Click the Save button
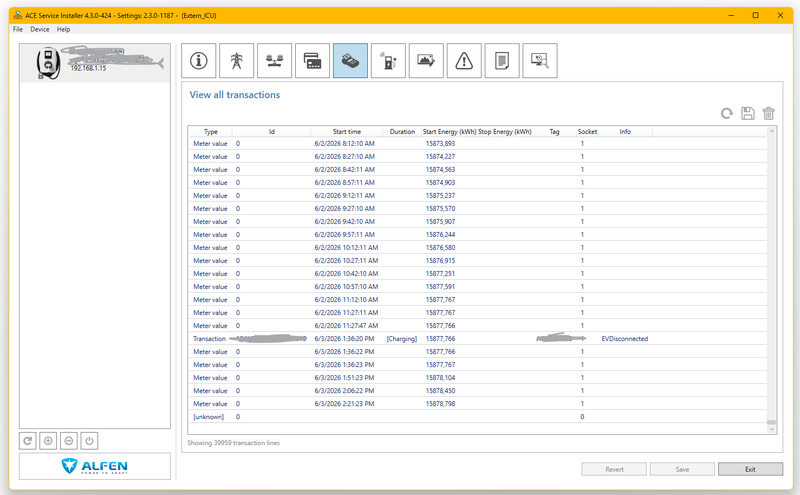 click(x=682, y=469)
